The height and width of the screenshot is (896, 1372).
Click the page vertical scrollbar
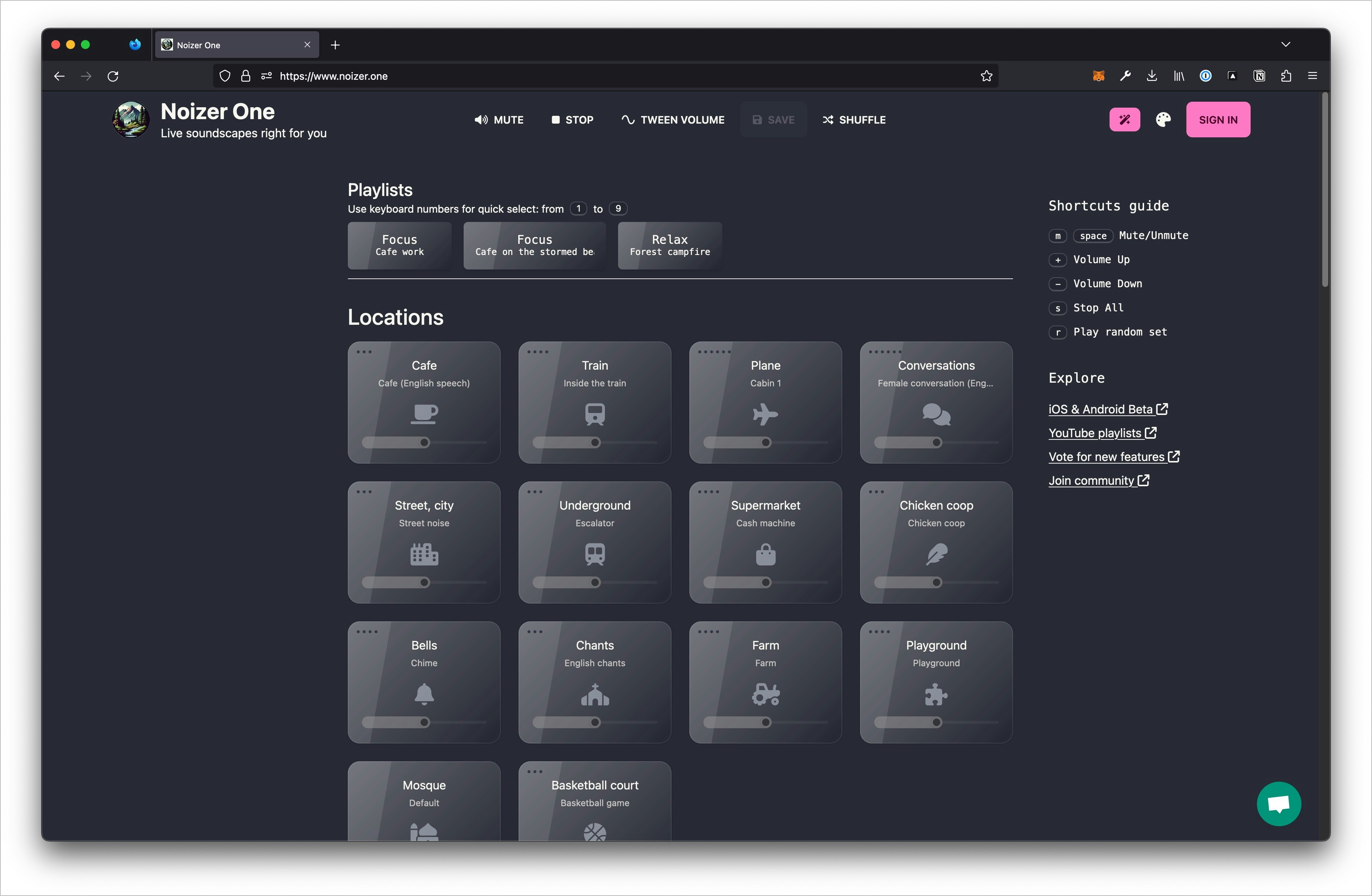click(1325, 190)
